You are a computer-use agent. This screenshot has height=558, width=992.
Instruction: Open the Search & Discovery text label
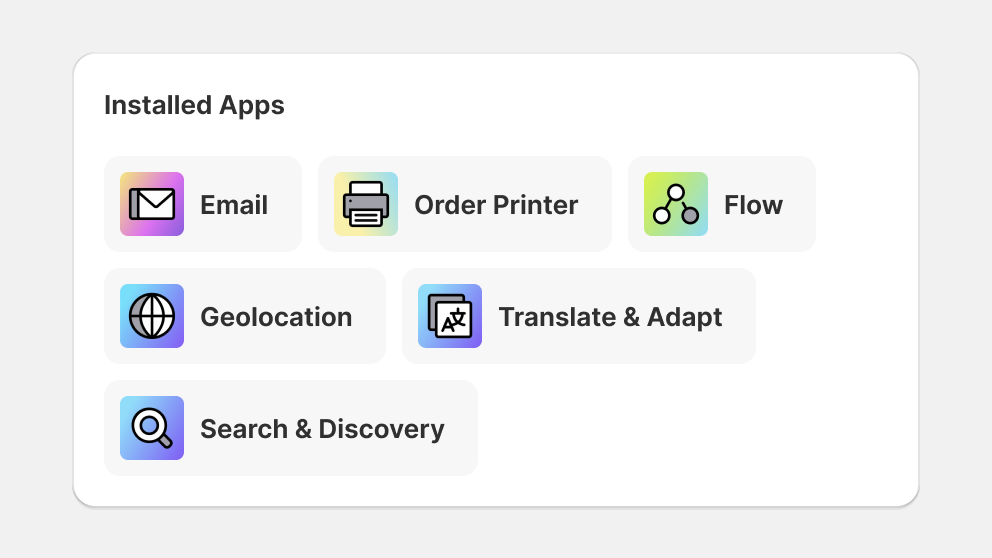tap(323, 429)
